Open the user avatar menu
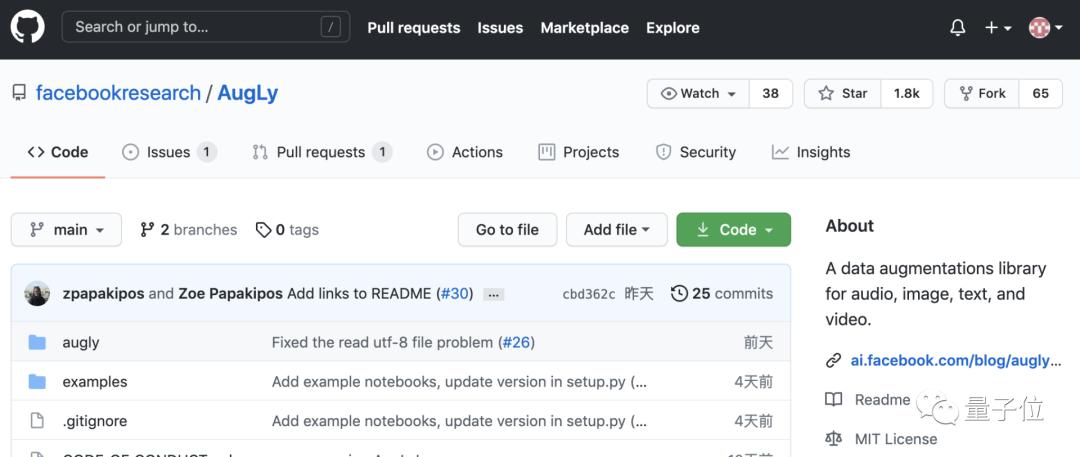1080x457 pixels. tap(1044, 28)
